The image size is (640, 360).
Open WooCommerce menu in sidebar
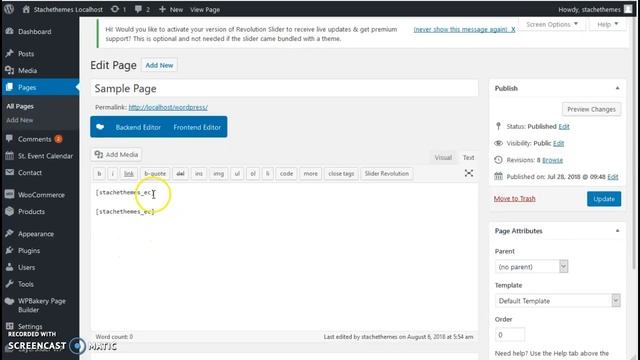(40, 195)
